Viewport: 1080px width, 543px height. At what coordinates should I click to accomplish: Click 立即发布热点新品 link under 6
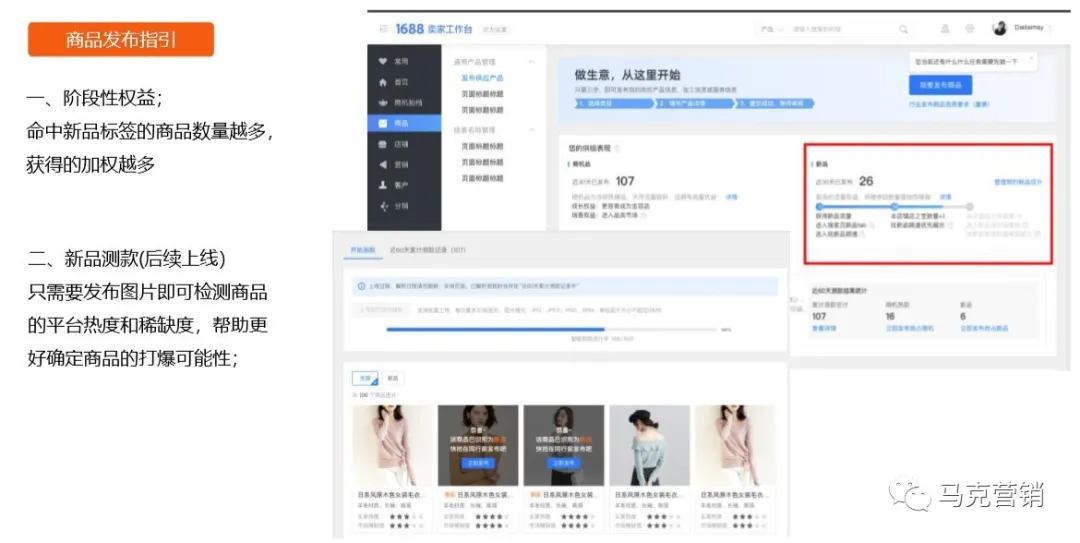tap(984, 329)
